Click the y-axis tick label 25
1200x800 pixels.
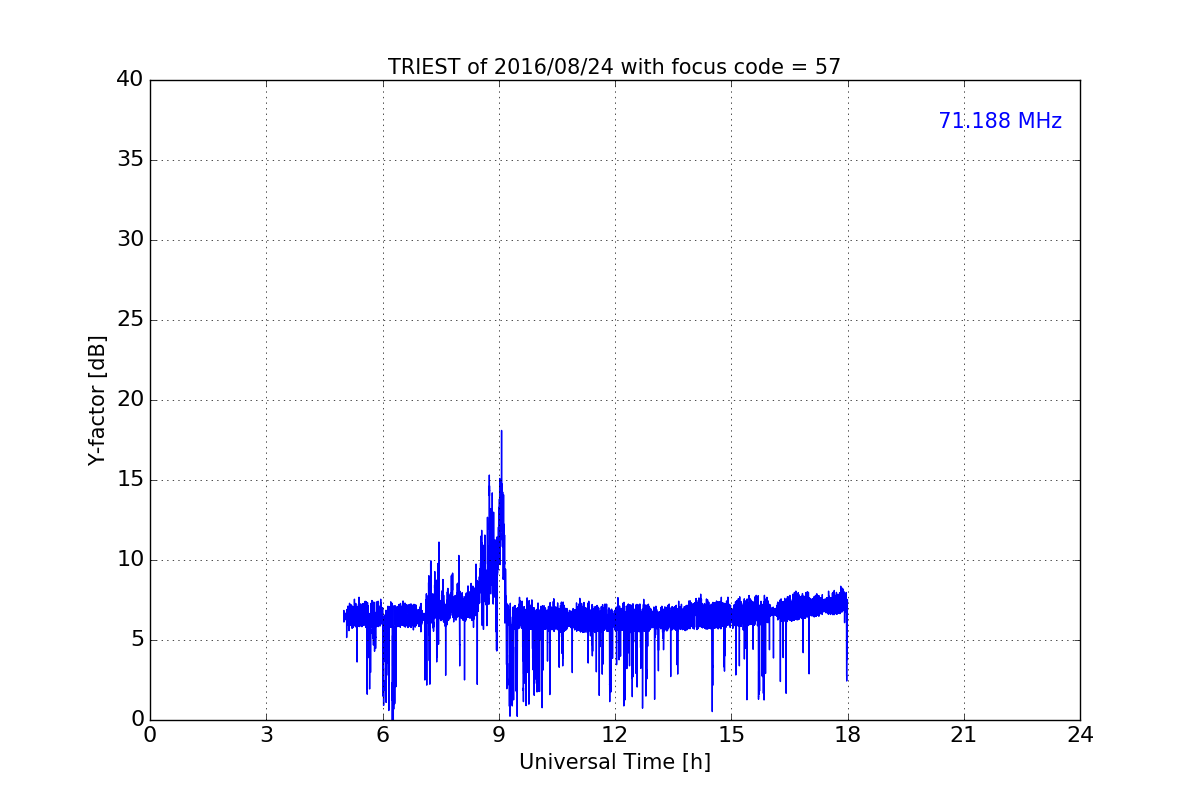tap(130, 320)
